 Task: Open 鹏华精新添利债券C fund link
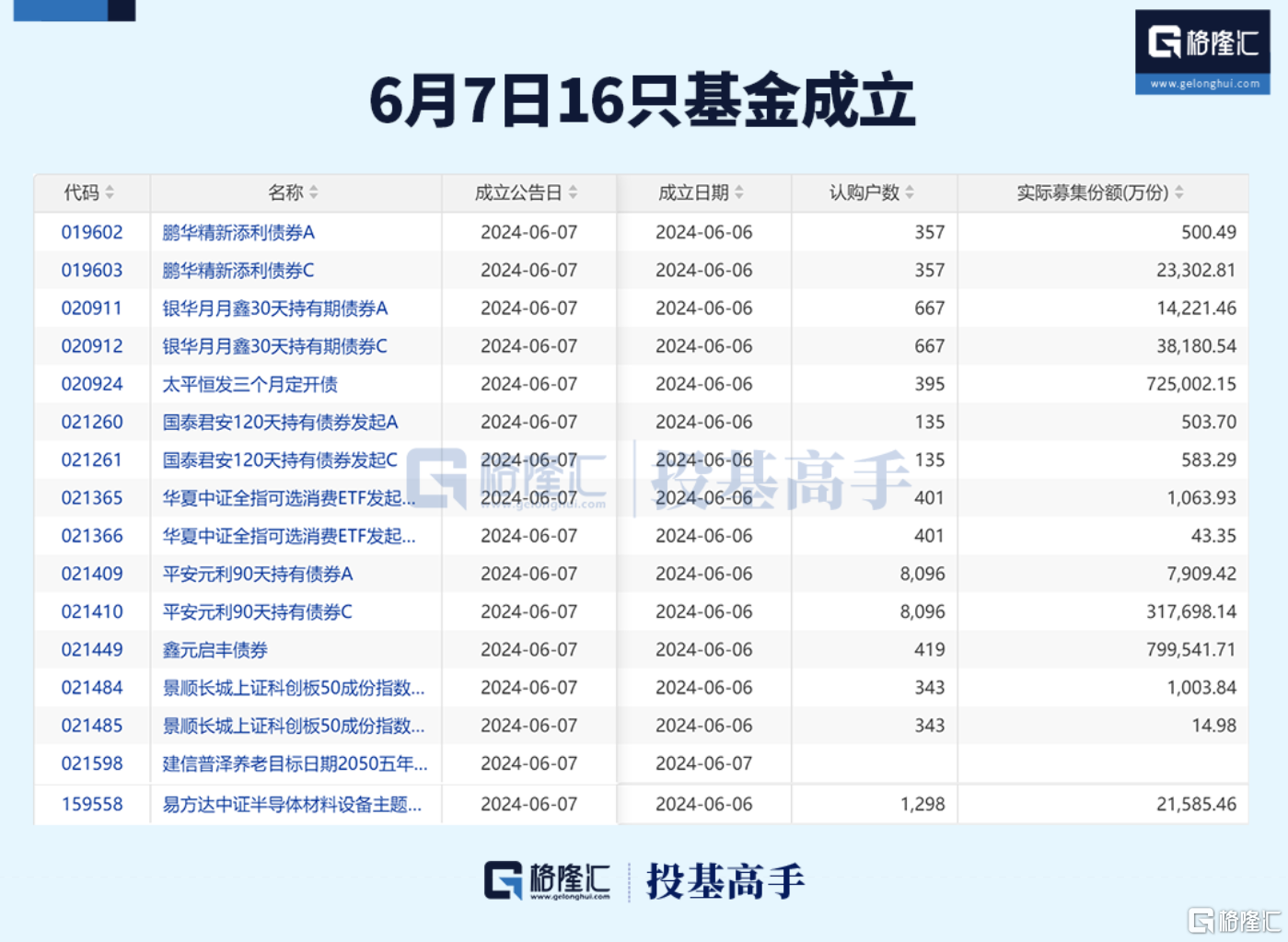click(238, 270)
